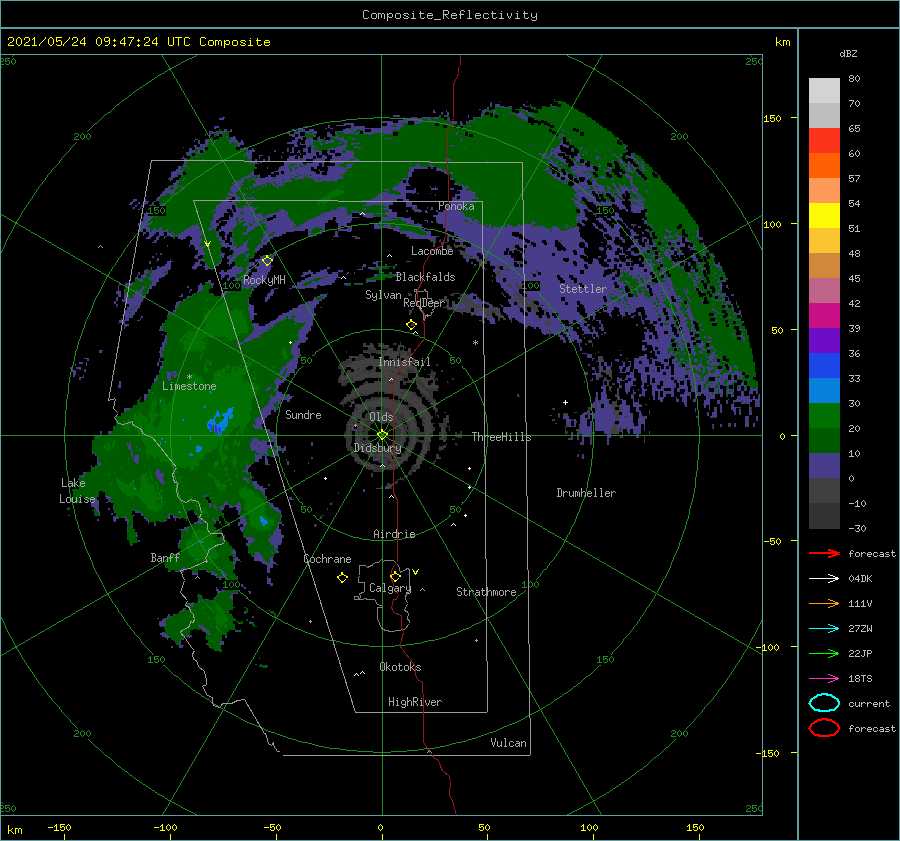Click the Lake Louise label
The width and height of the screenshot is (900, 841).
click(77, 491)
